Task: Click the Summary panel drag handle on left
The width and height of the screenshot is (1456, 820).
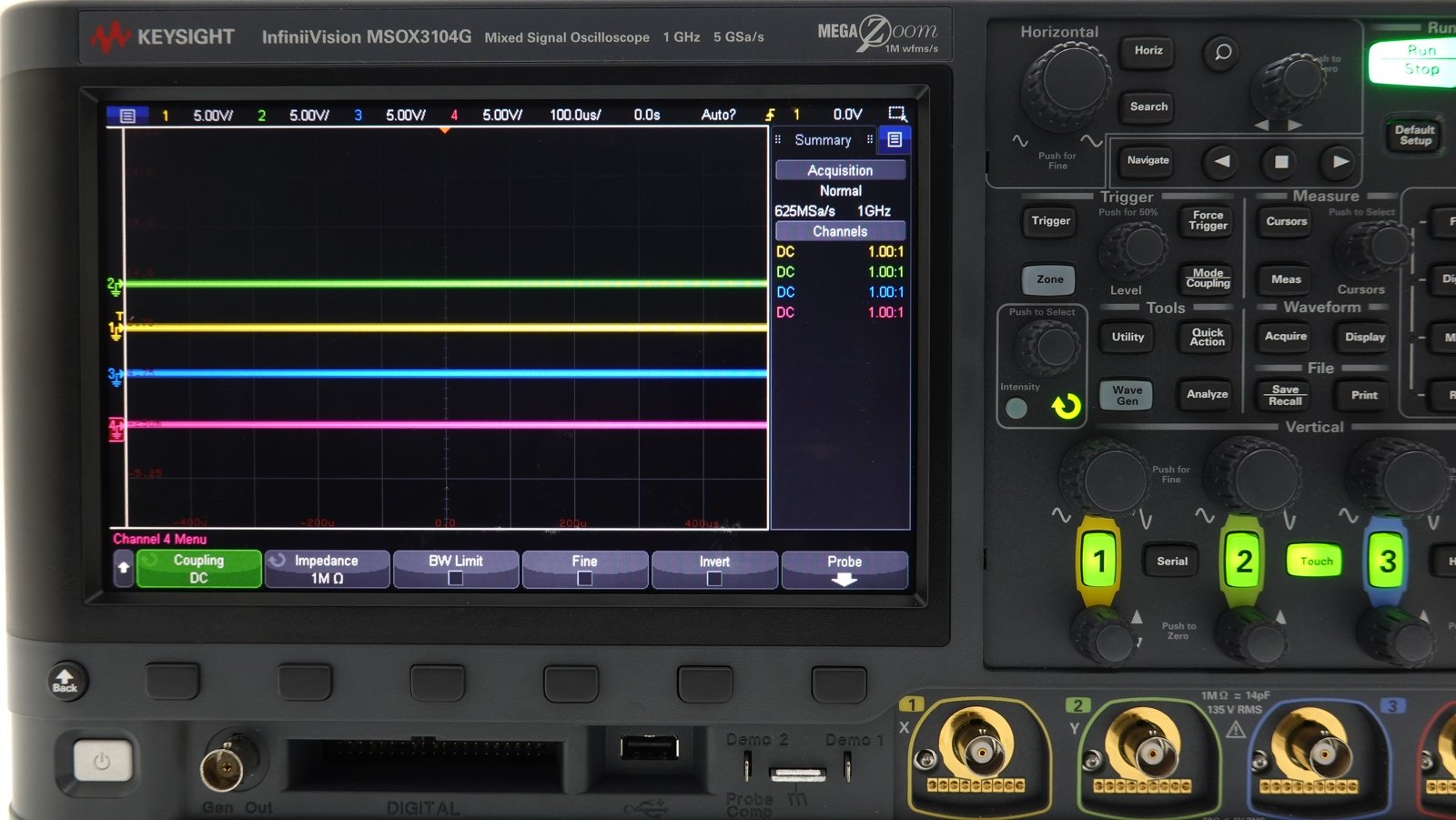Action: coord(778,139)
